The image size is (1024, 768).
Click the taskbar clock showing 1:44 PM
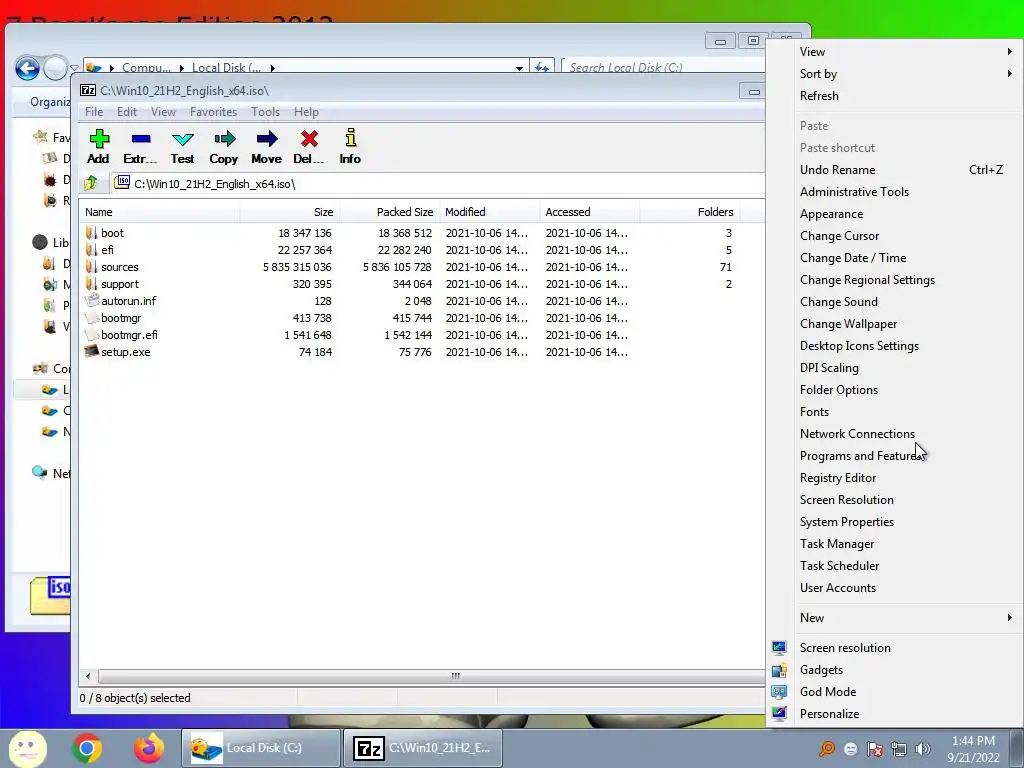click(973, 748)
